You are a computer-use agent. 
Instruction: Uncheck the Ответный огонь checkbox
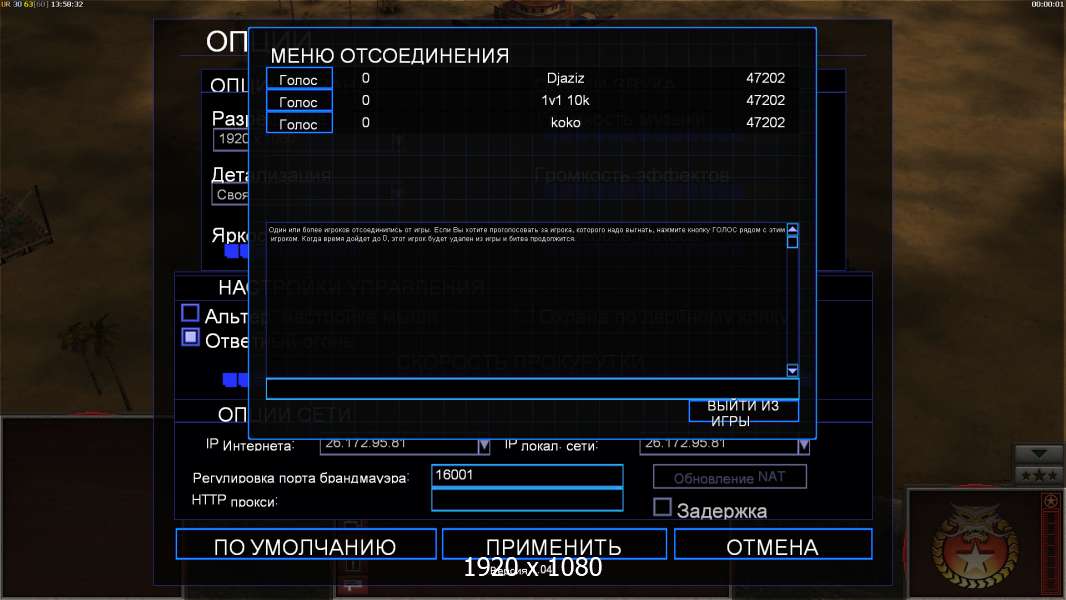click(190, 337)
